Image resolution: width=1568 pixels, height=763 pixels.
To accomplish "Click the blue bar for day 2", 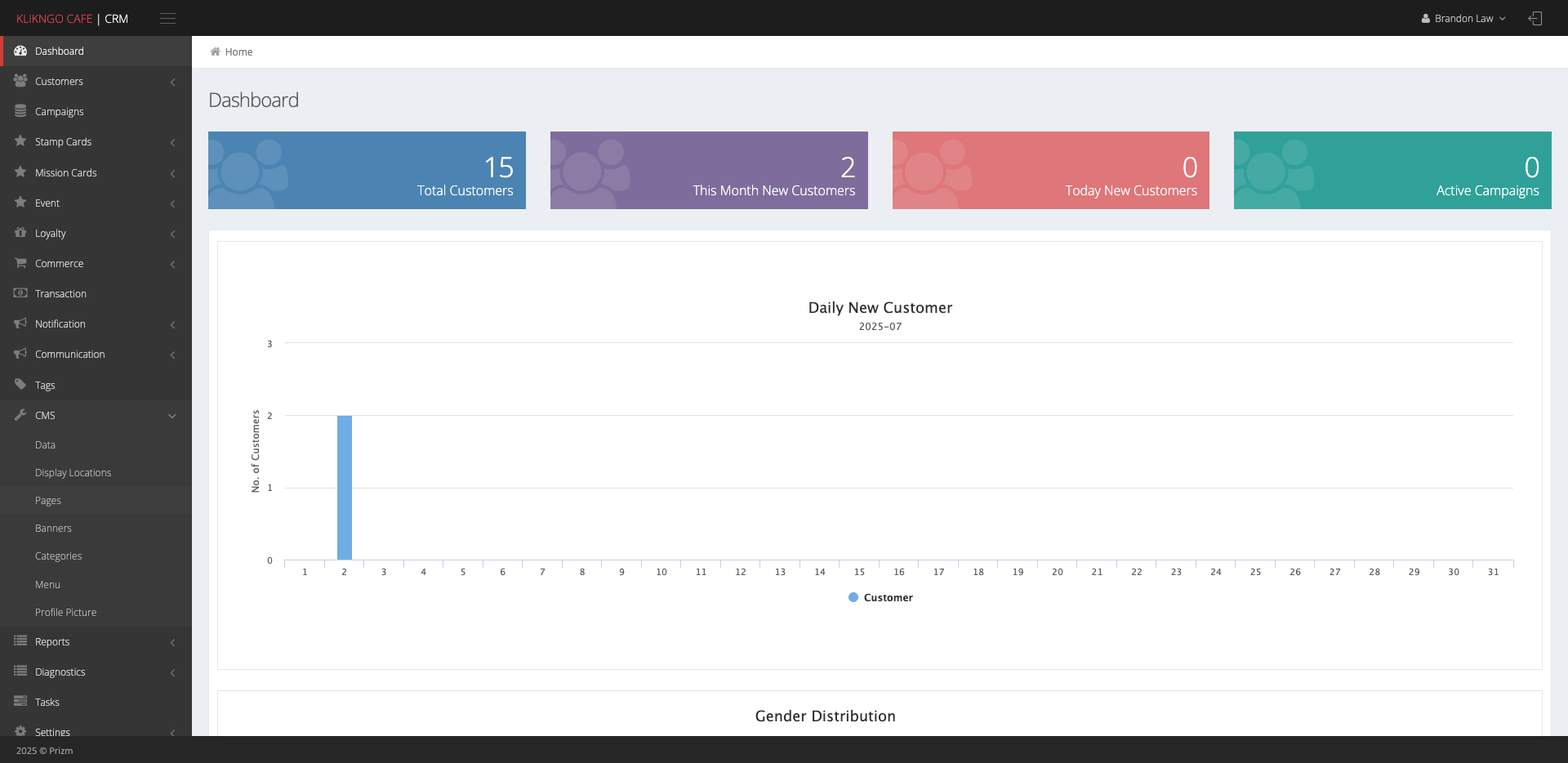I will click(x=345, y=488).
